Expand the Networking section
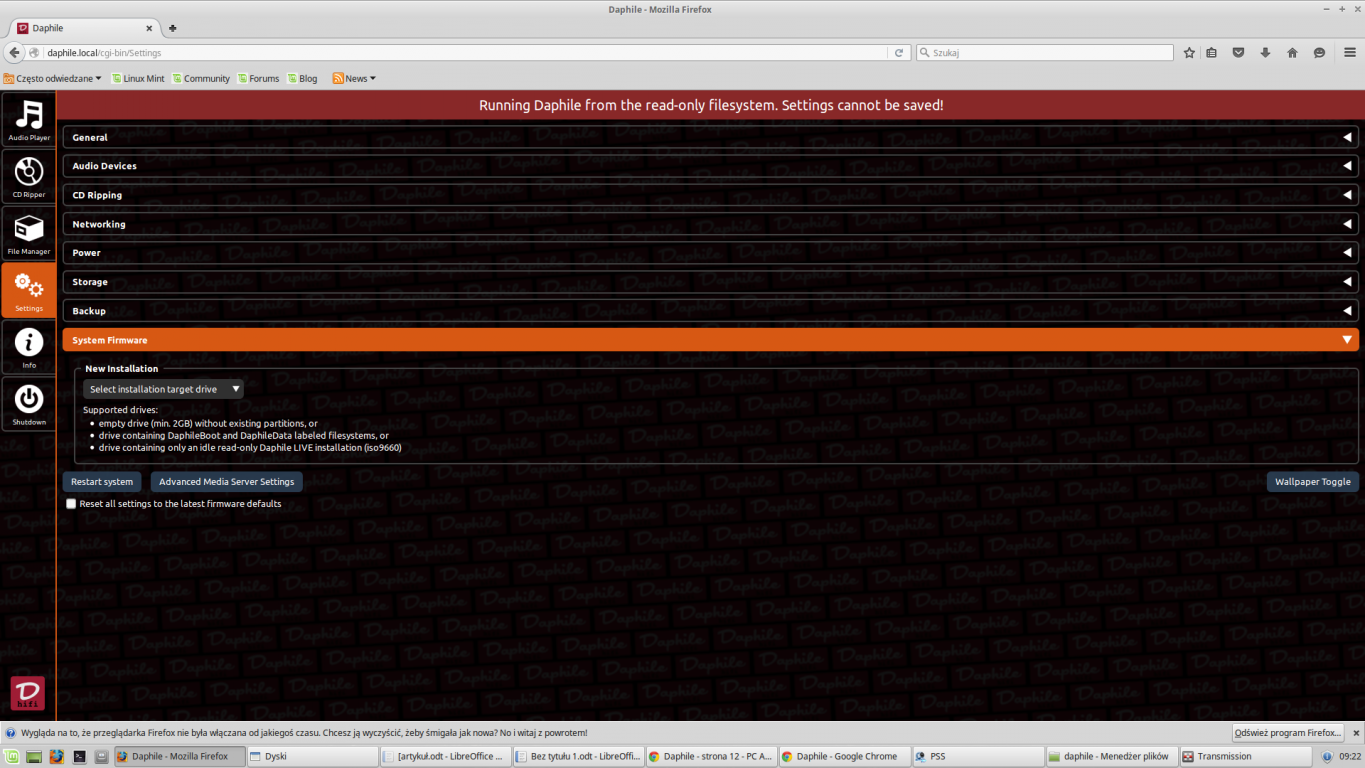1365x768 pixels. tap(710, 224)
